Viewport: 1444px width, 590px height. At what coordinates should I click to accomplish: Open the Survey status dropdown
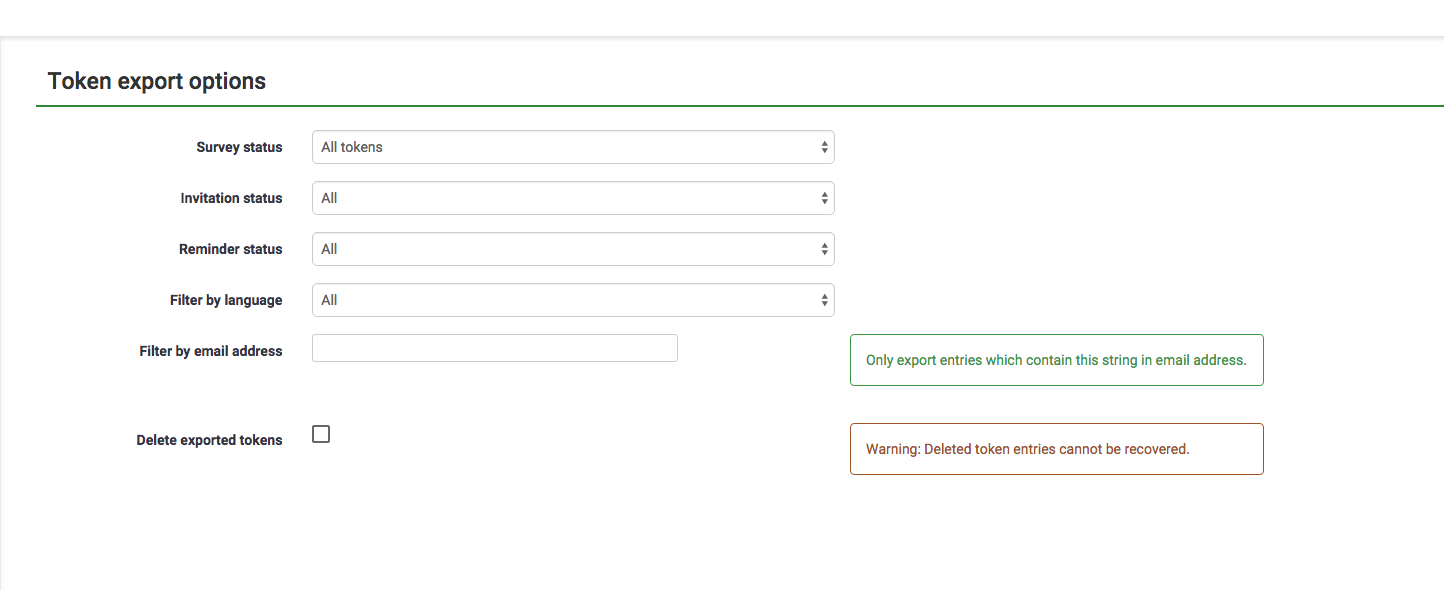[x=572, y=147]
